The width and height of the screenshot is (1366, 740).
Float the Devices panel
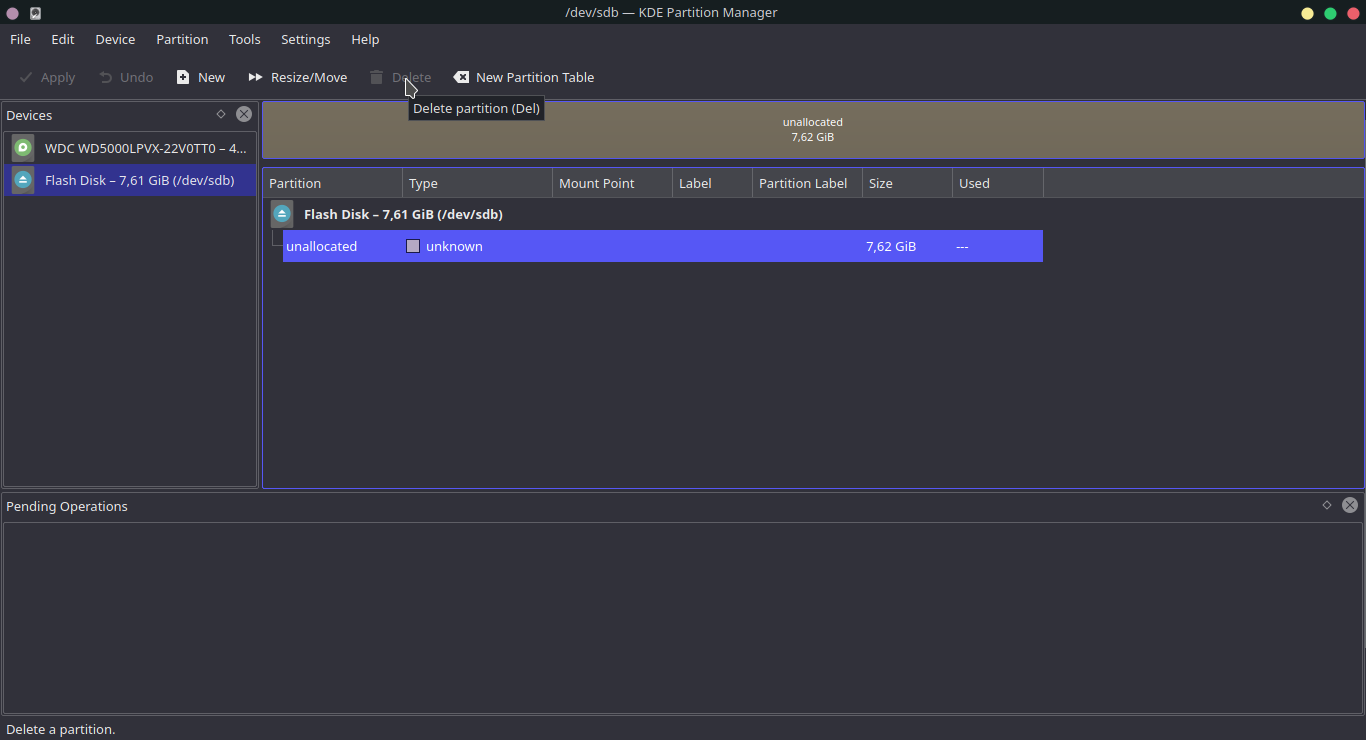tap(221, 114)
